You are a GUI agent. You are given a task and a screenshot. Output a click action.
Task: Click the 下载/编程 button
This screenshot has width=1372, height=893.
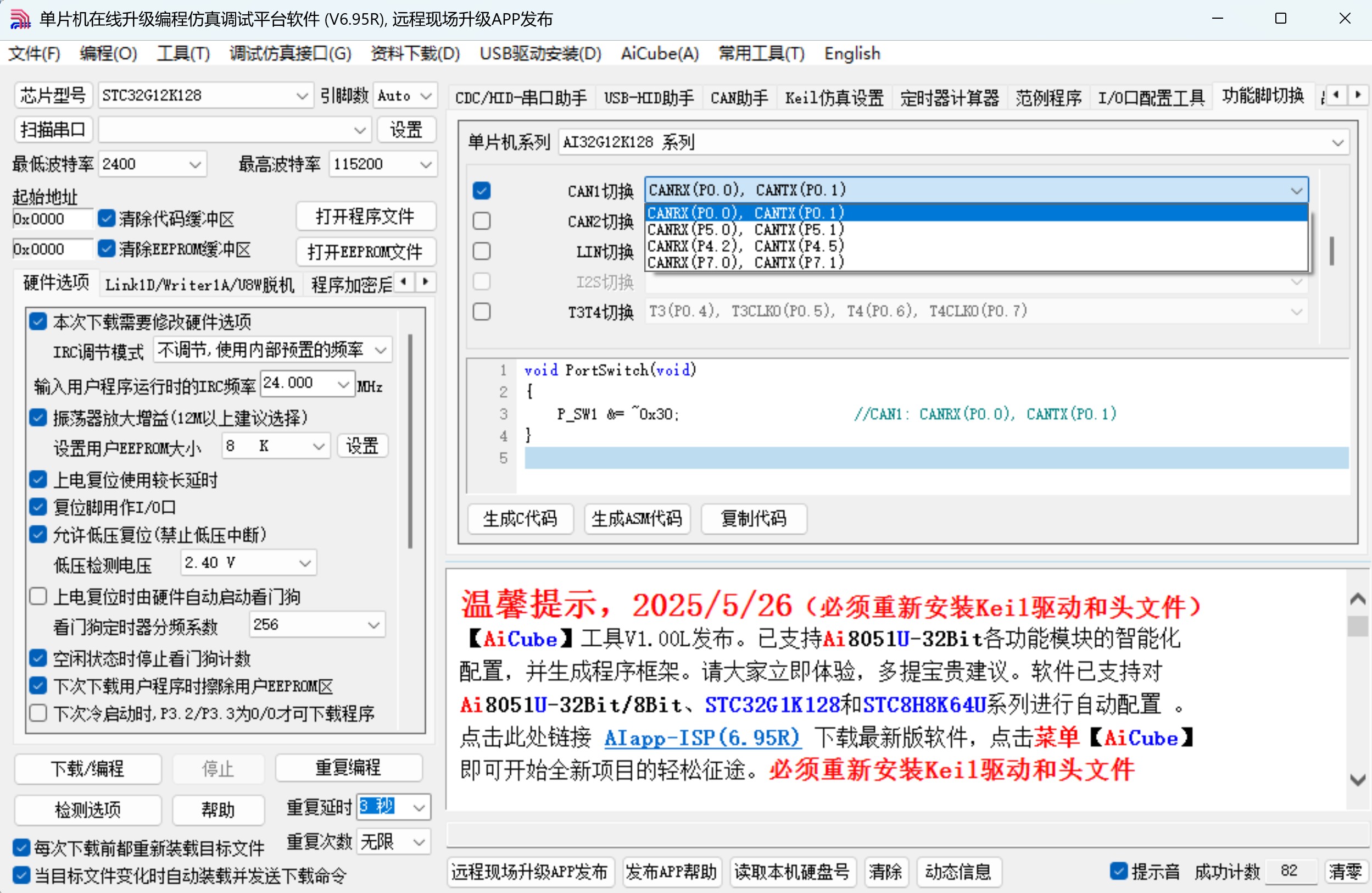pyautogui.click(x=88, y=768)
